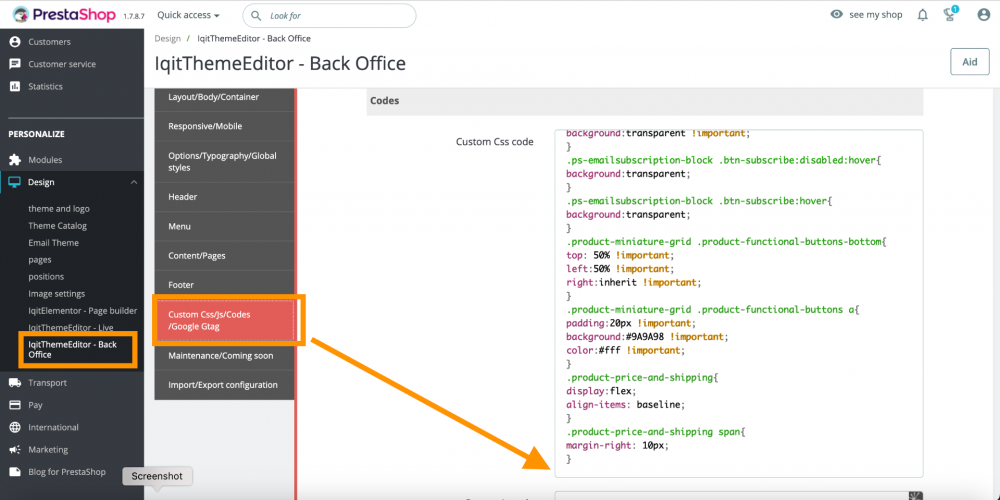
Task: Open the trophy merchant expertise icon
Action: [950, 14]
